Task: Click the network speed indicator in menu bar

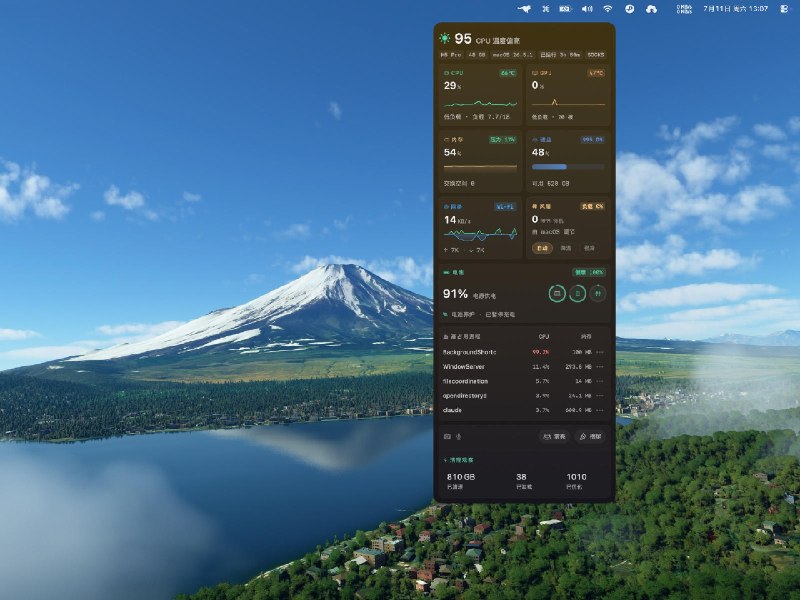Action: (x=684, y=9)
